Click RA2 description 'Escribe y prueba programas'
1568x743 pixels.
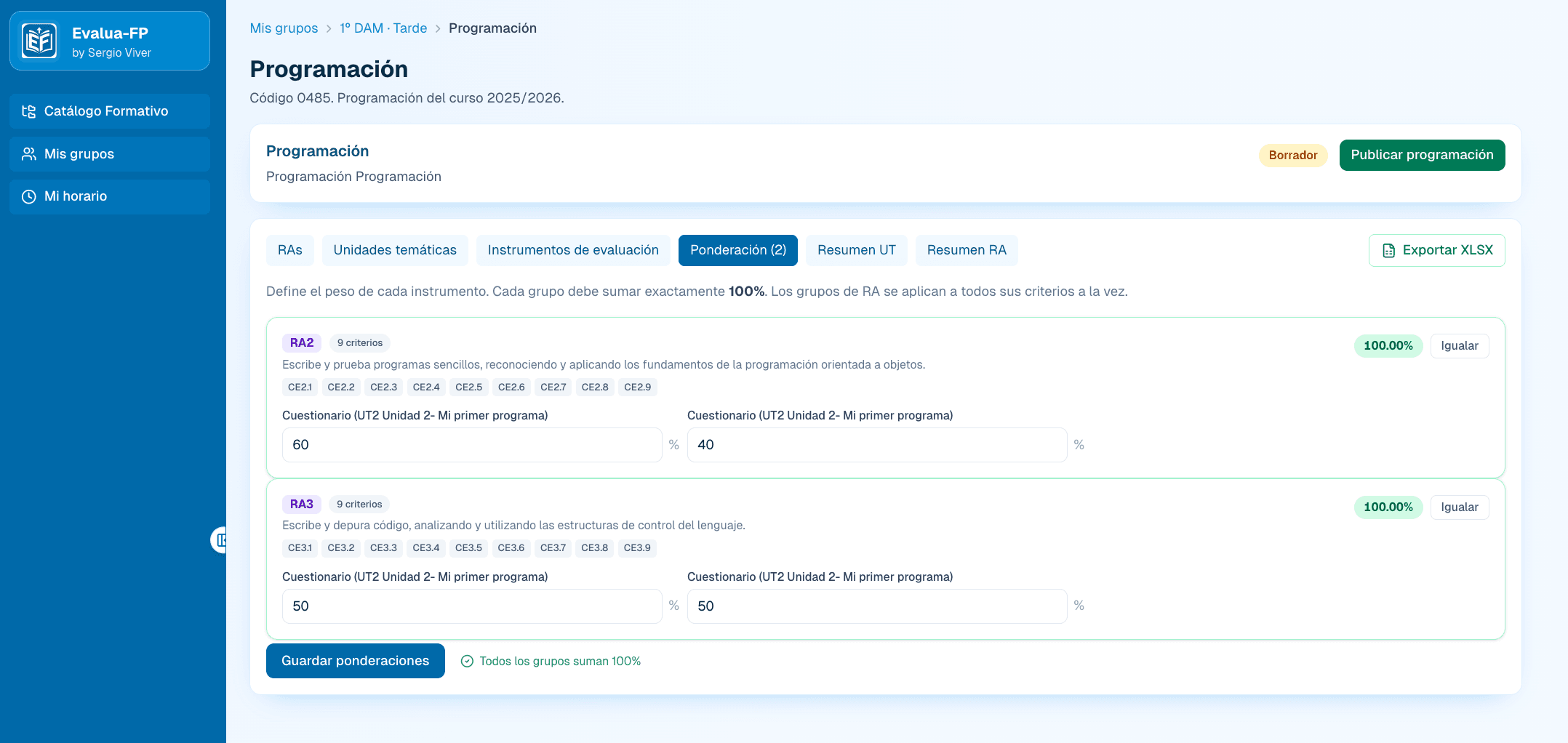(604, 365)
